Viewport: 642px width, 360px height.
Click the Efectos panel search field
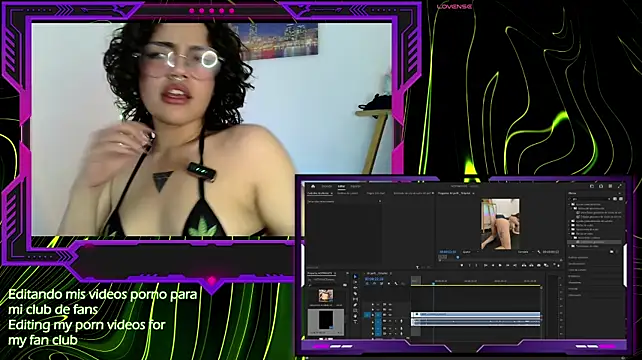(x=590, y=199)
